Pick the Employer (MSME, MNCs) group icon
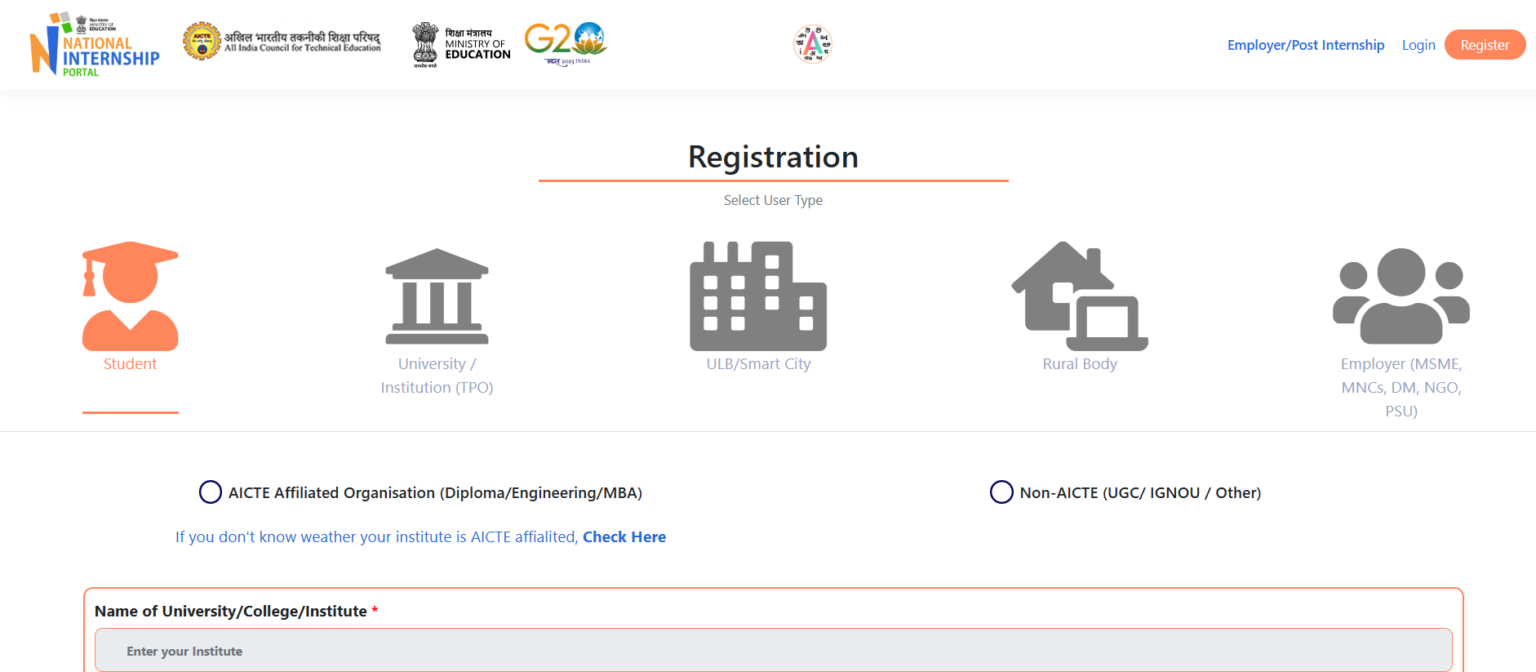The image size is (1536, 672). click(x=1401, y=295)
